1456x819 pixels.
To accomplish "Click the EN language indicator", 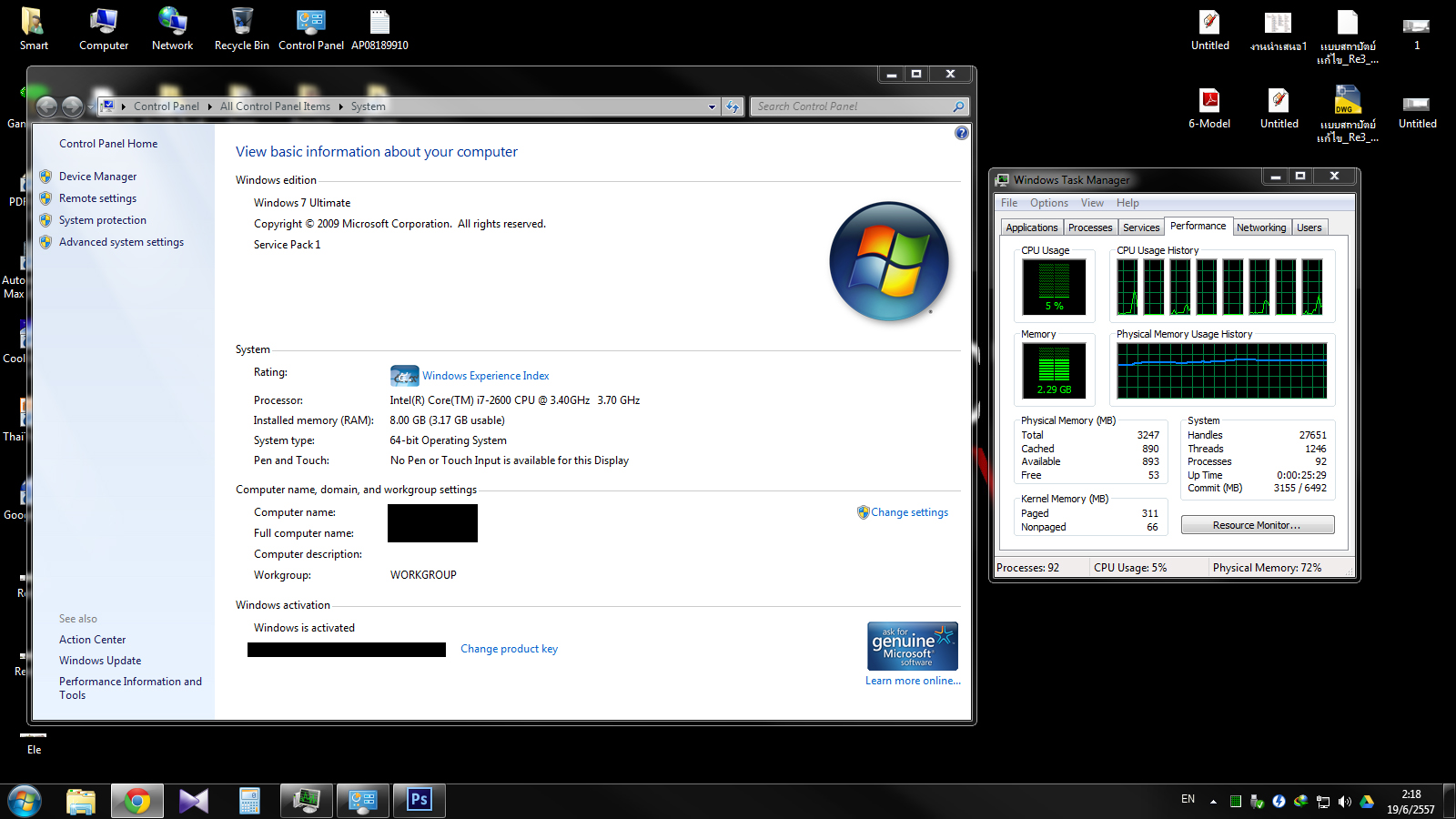I will 1188,799.
